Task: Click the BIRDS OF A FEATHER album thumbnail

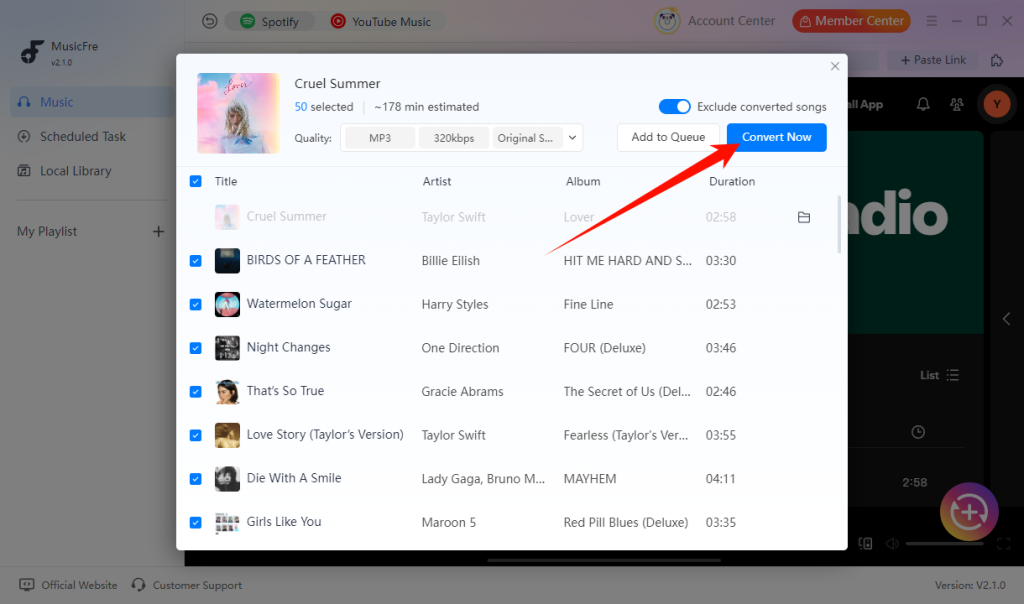Action: click(x=227, y=261)
